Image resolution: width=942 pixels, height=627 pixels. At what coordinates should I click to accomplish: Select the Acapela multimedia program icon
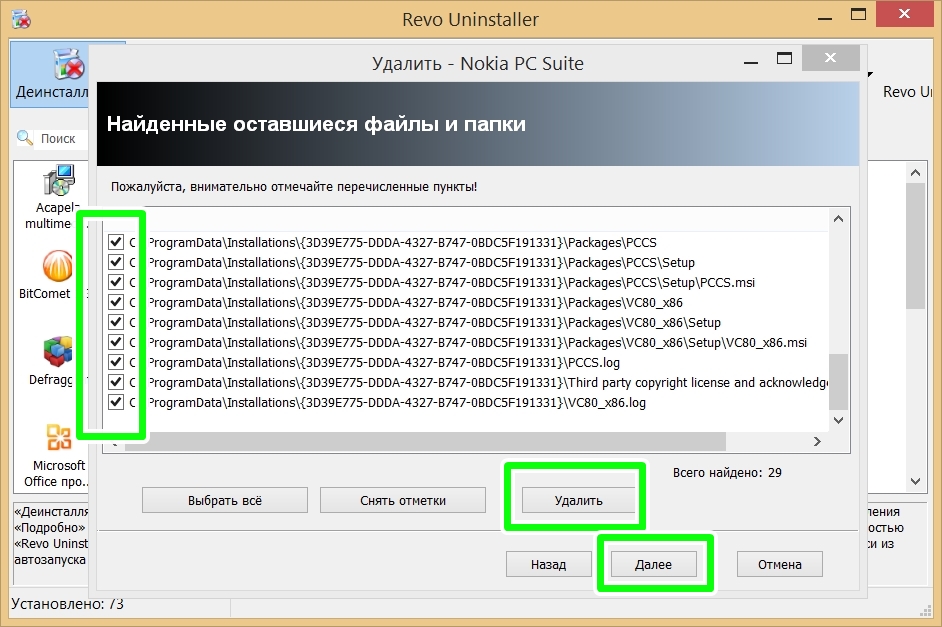tap(58, 182)
